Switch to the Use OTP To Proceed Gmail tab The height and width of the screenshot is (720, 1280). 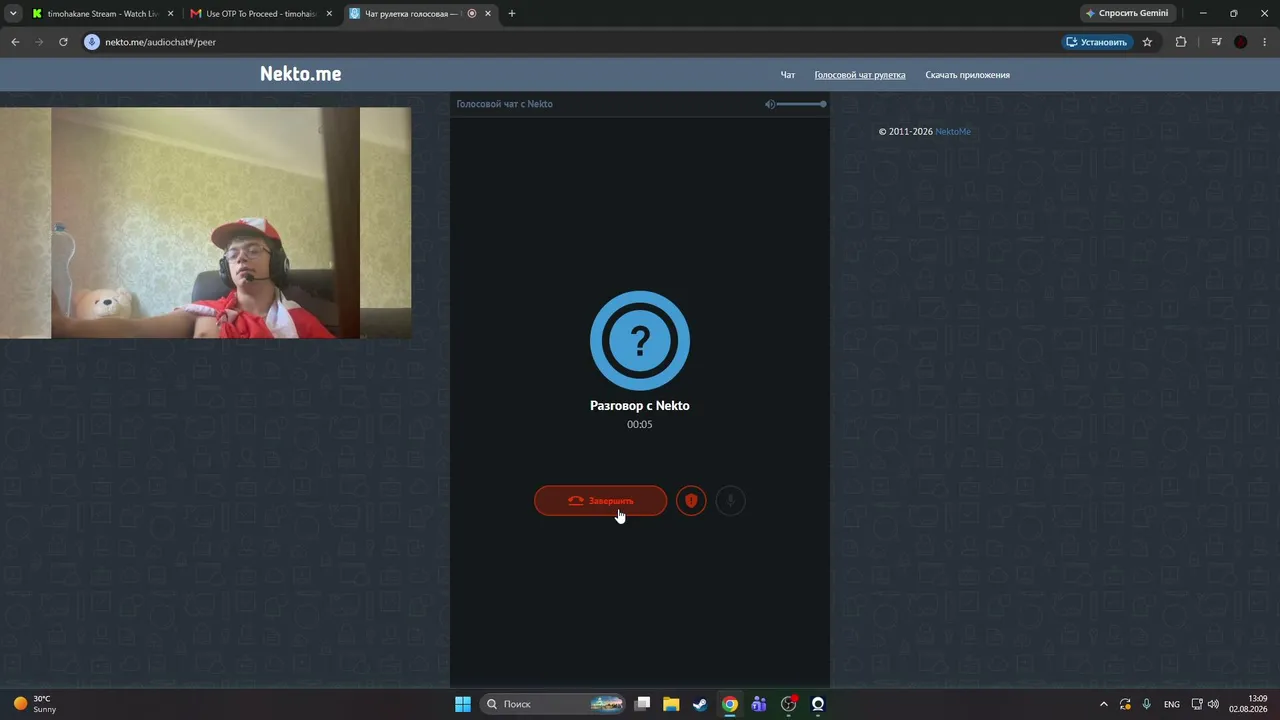click(262, 14)
